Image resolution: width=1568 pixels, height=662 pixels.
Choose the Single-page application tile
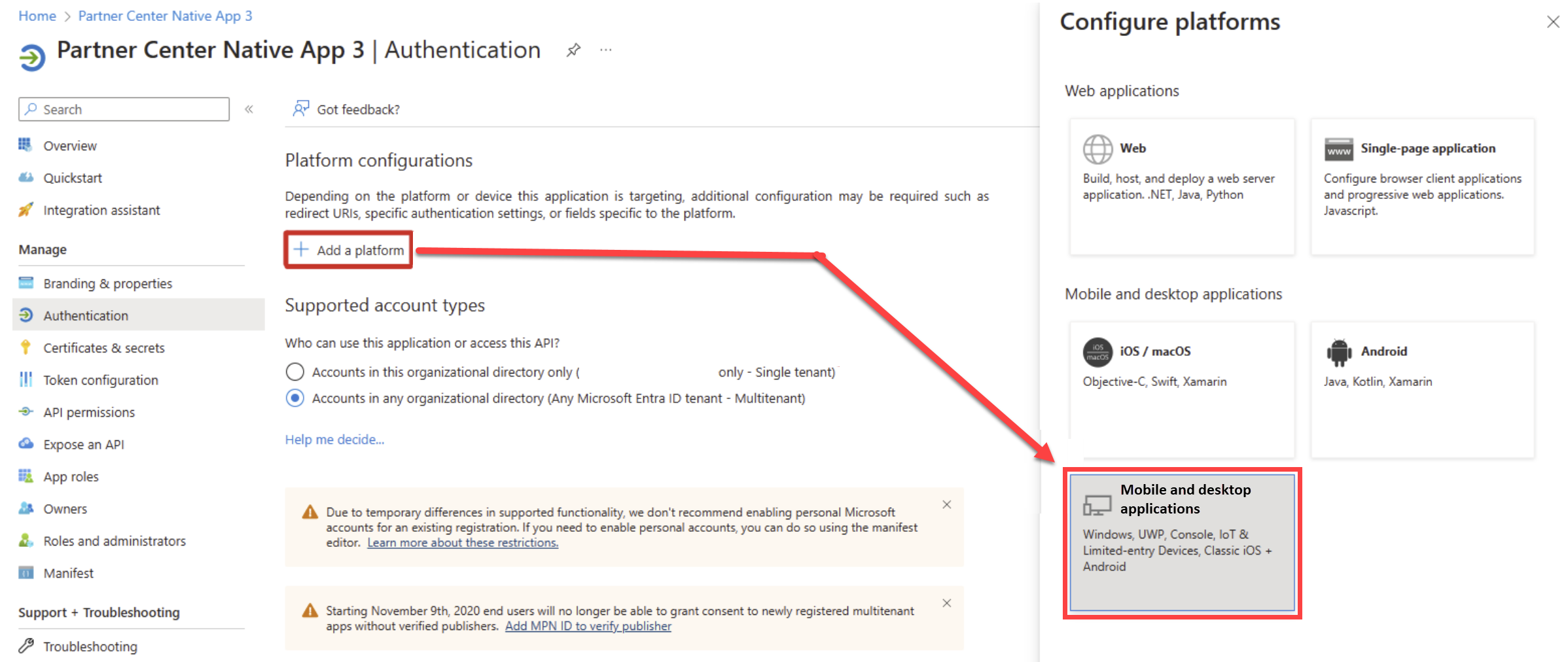pos(1421,186)
